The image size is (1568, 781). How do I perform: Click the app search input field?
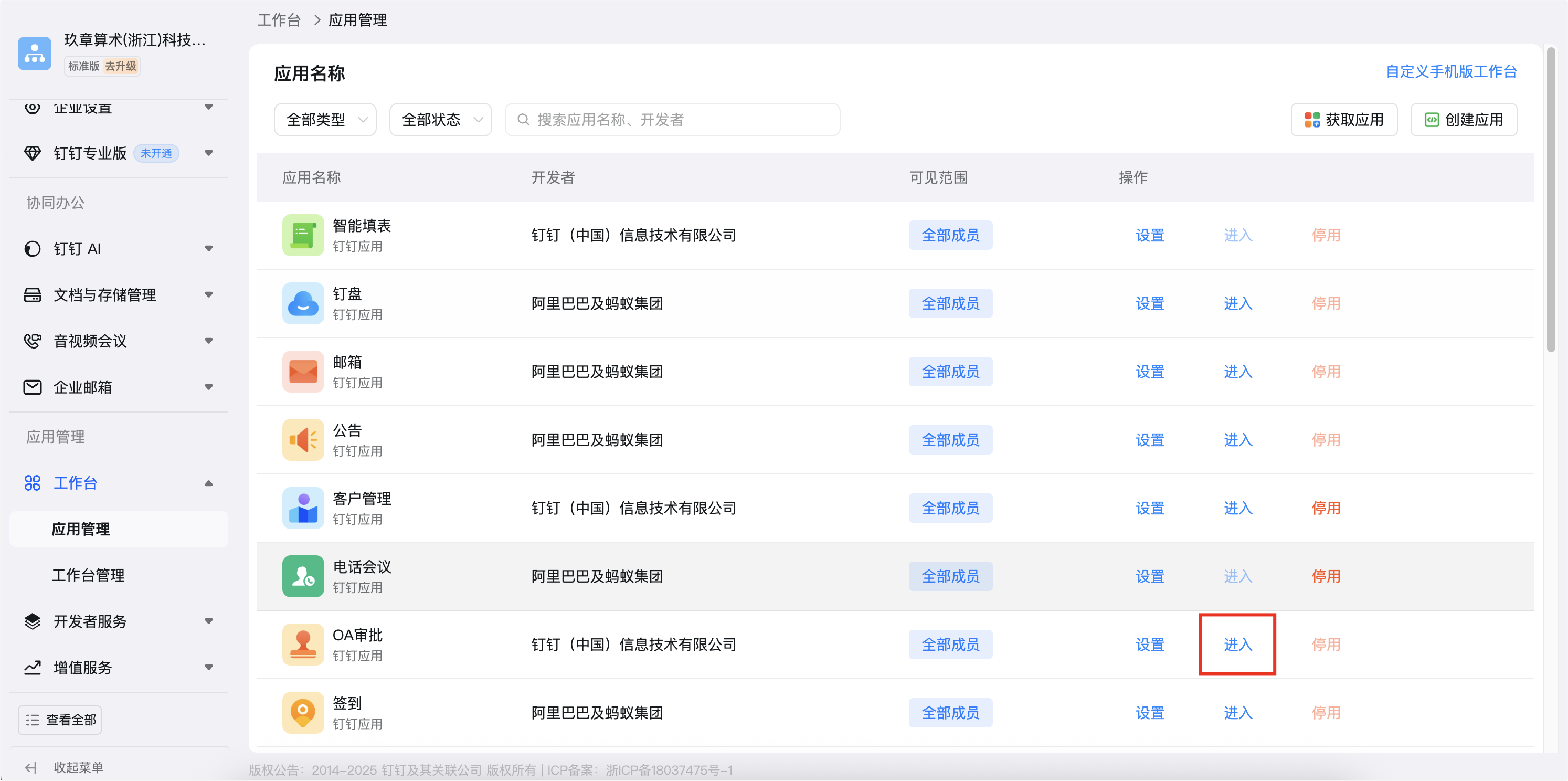click(x=673, y=119)
